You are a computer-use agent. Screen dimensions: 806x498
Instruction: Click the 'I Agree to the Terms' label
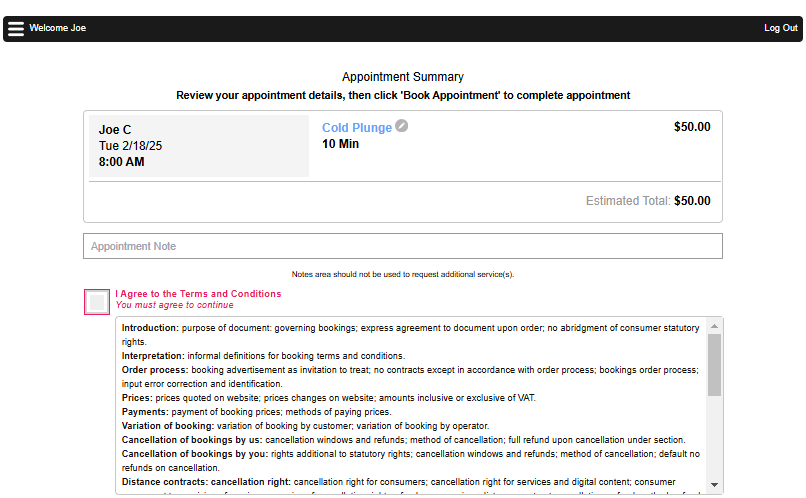[x=198, y=294]
